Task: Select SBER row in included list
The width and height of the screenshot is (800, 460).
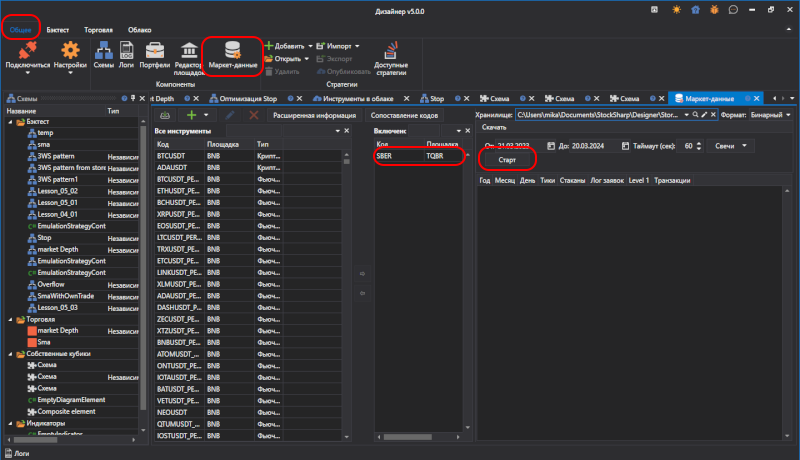Action: (x=419, y=156)
